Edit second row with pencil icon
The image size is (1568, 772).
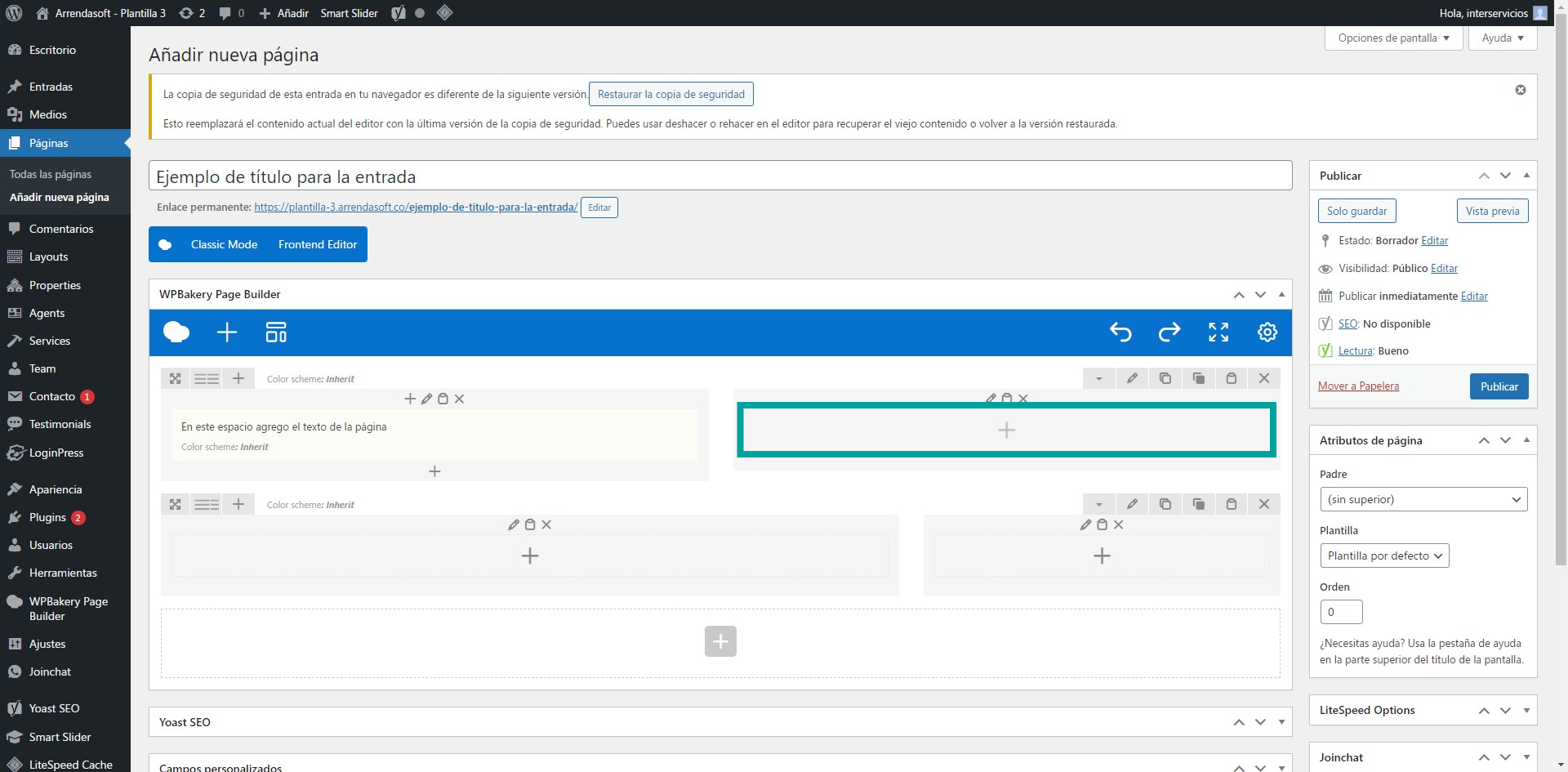point(1132,505)
